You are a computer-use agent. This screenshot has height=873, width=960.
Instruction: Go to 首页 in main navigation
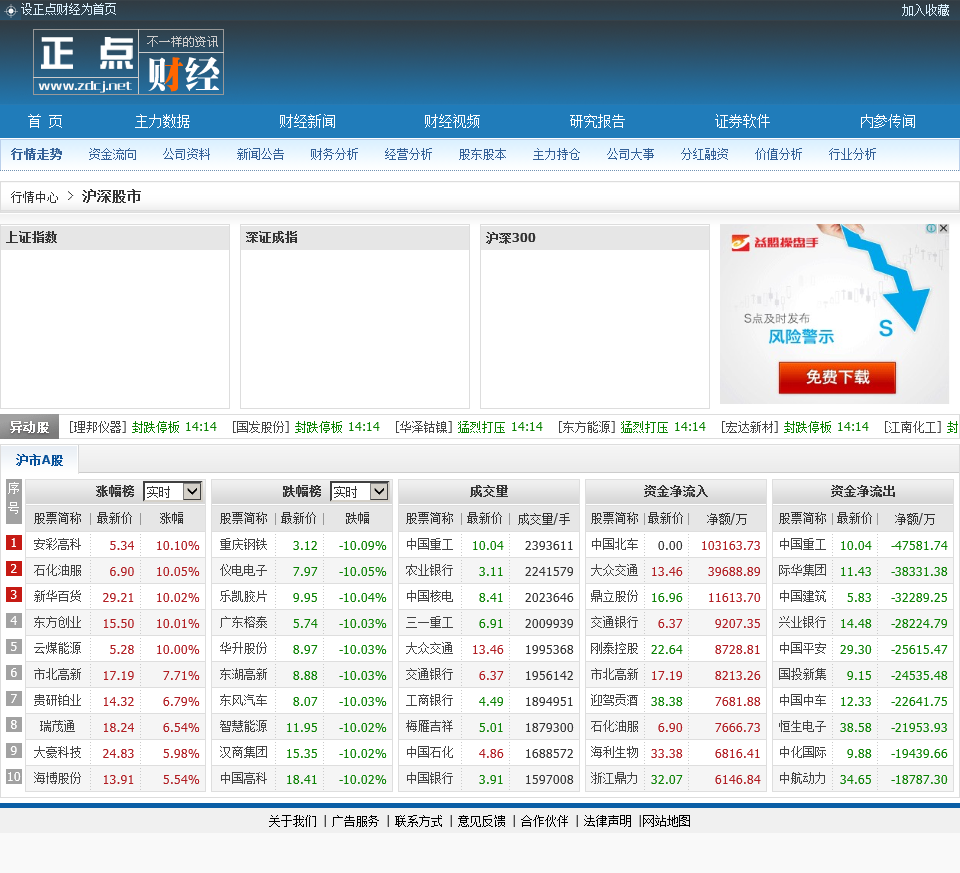(x=45, y=121)
